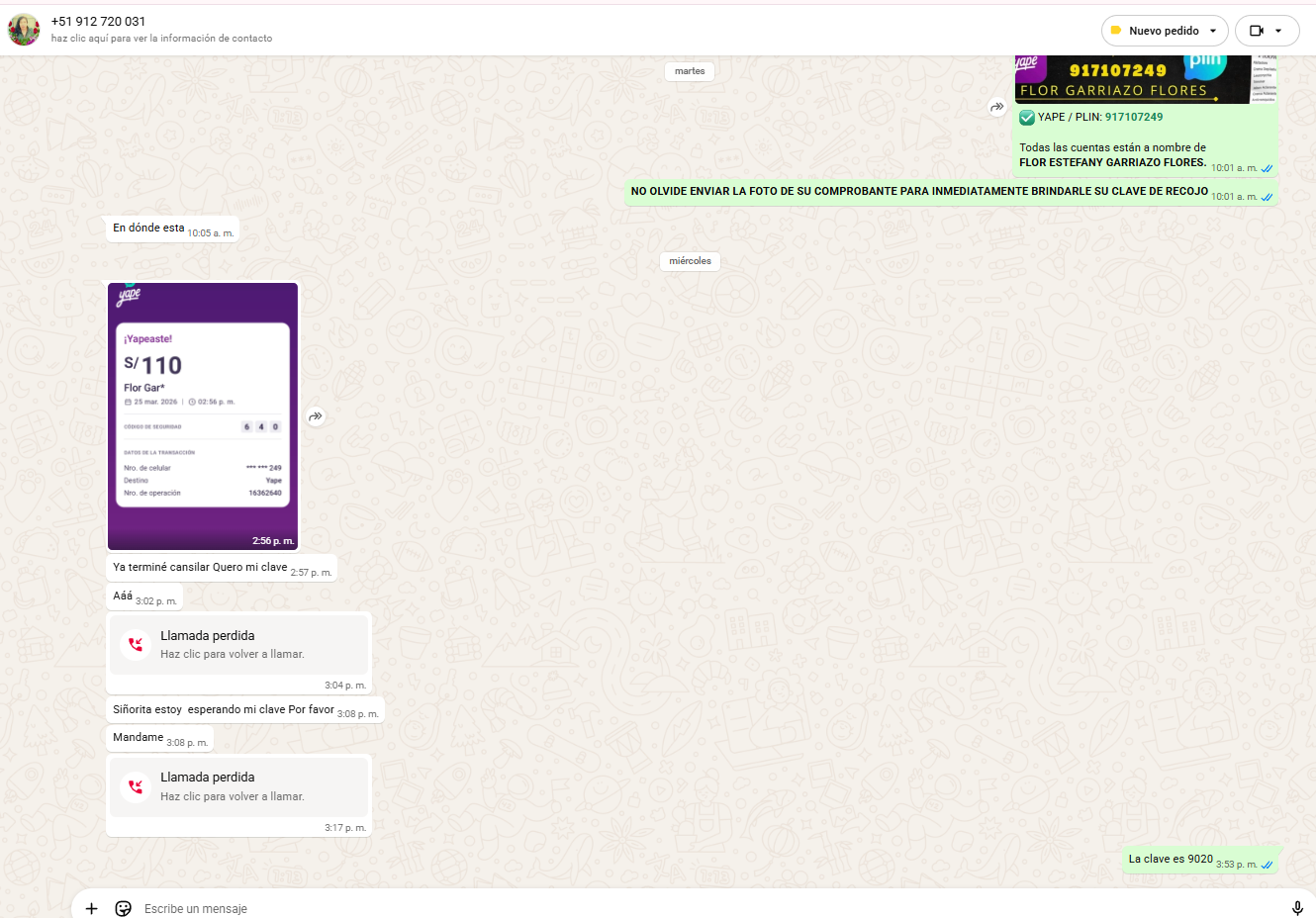
Task: Click the contact profile picture avatar
Action: [x=24, y=30]
